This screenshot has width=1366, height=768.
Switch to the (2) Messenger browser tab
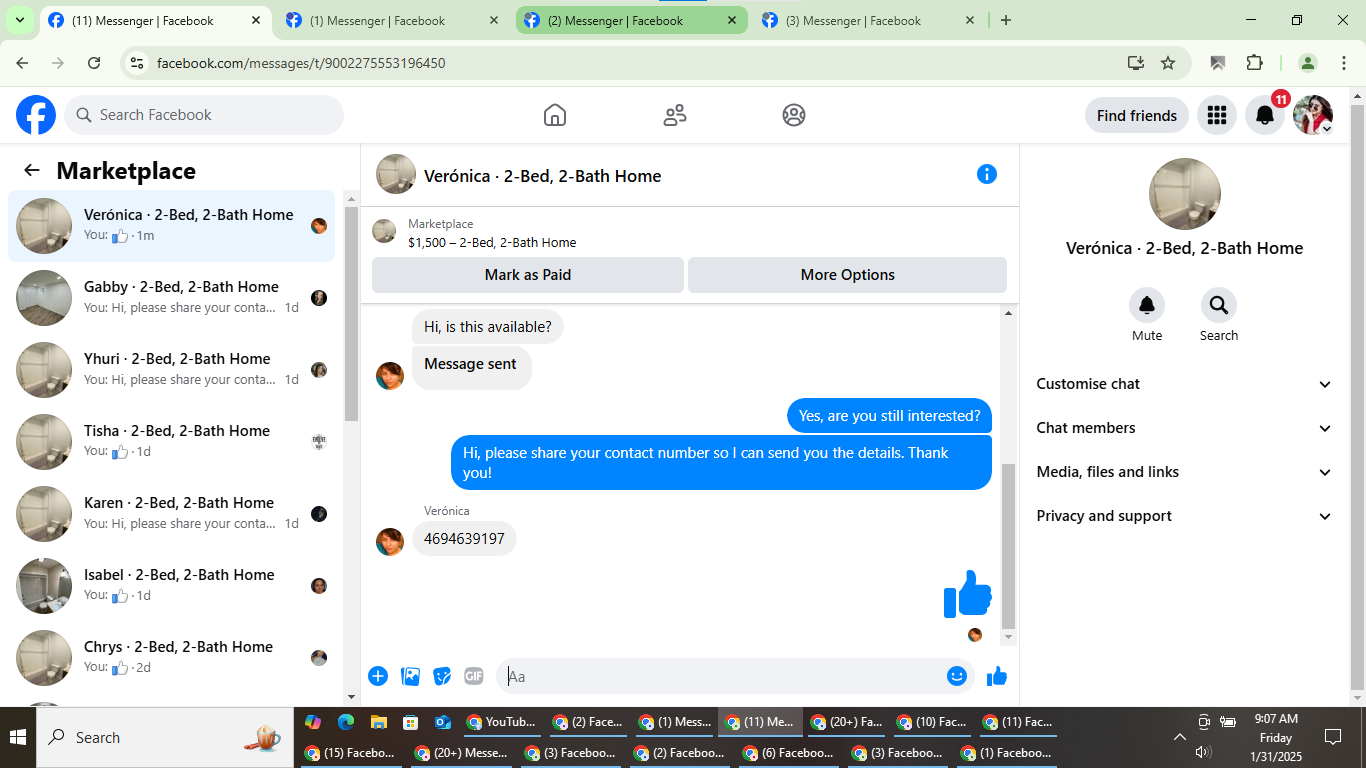coord(631,20)
